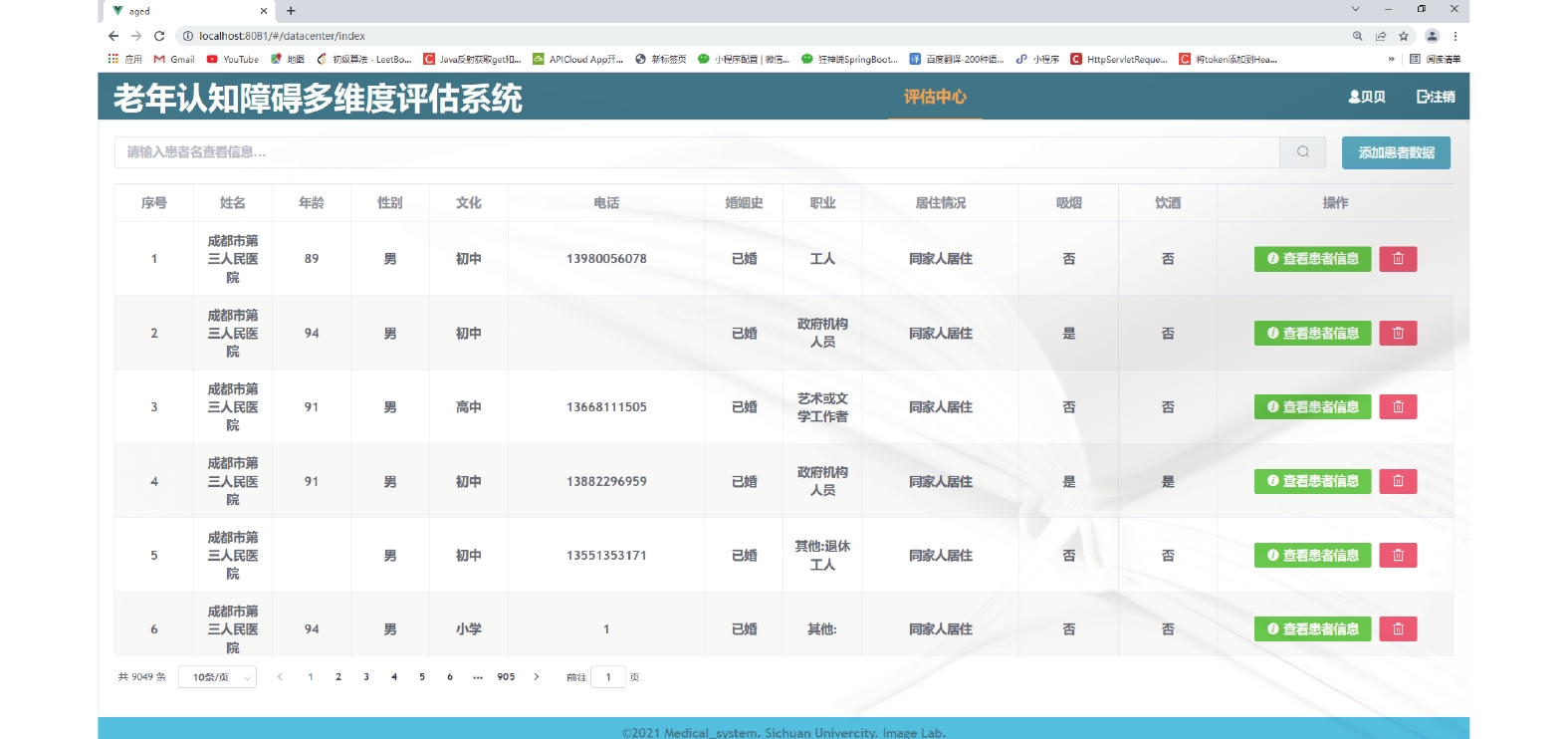Delete patient row 1 with trash icon
Image resolution: width=1568 pixels, height=739 pixels.
pyautogui.click(x=1398, y=259)
